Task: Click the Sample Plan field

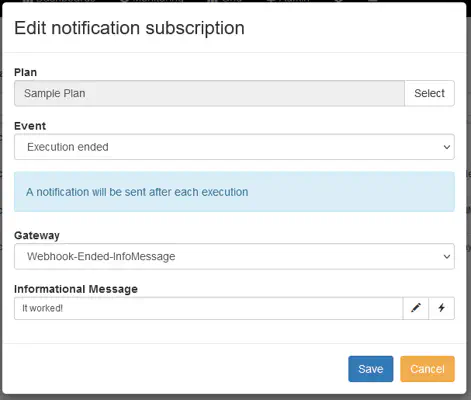Action: pyautogui.click(x=209, y=93)
